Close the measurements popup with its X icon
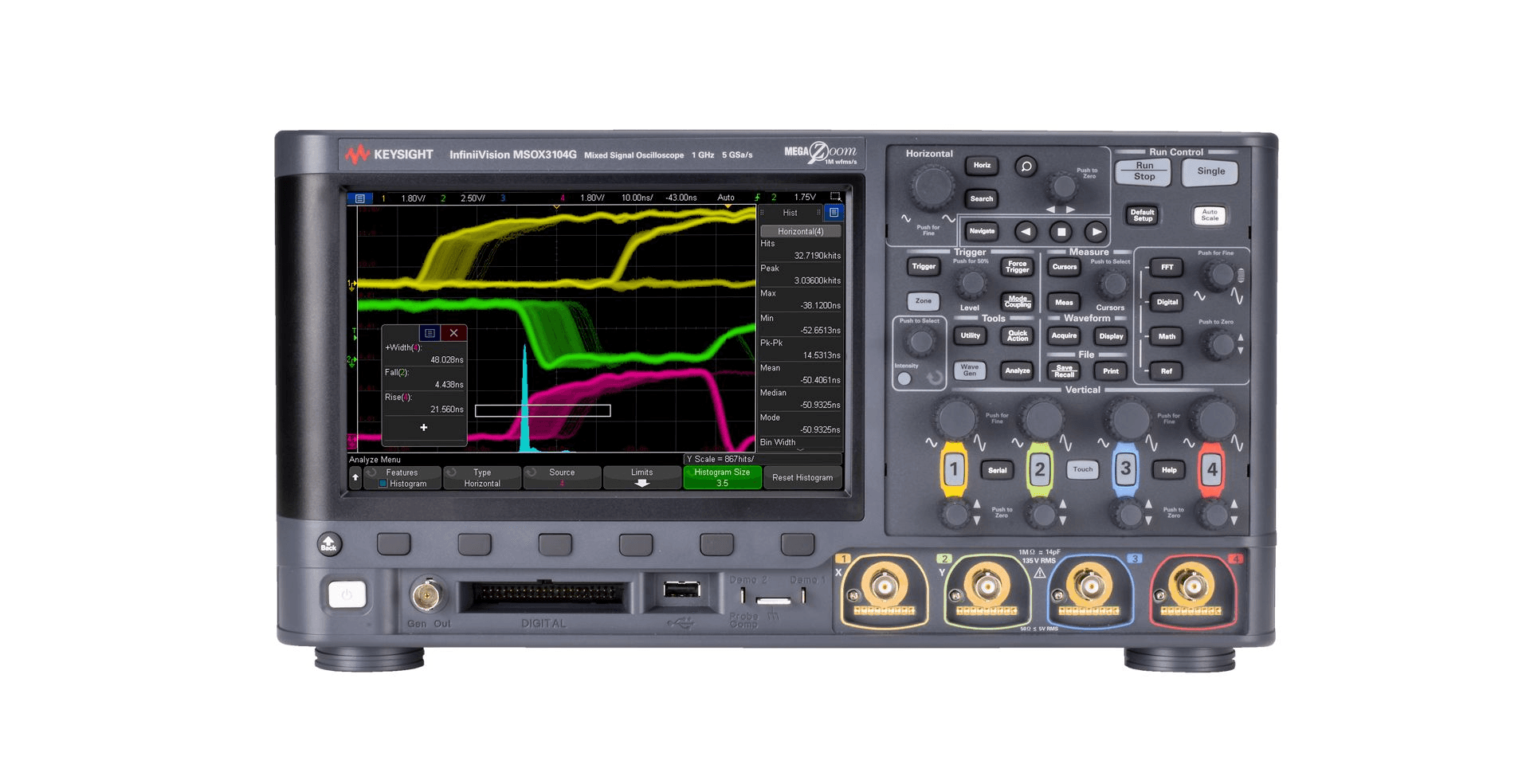Screen dimensions: 1530x784 tap(453, 333)
